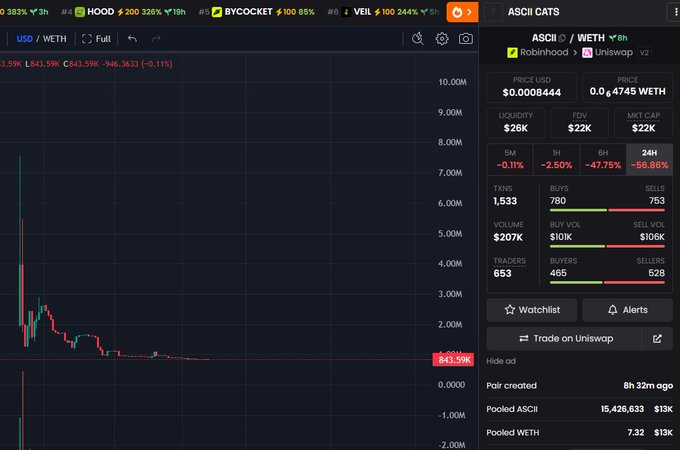The height and width of the screenshot is (450, 680).
Task: Click the swap arrows icon on Trade button
Action: pos(524,338)
